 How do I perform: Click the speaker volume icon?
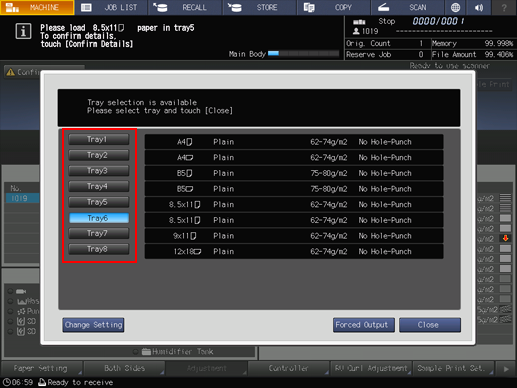(479, 7)
